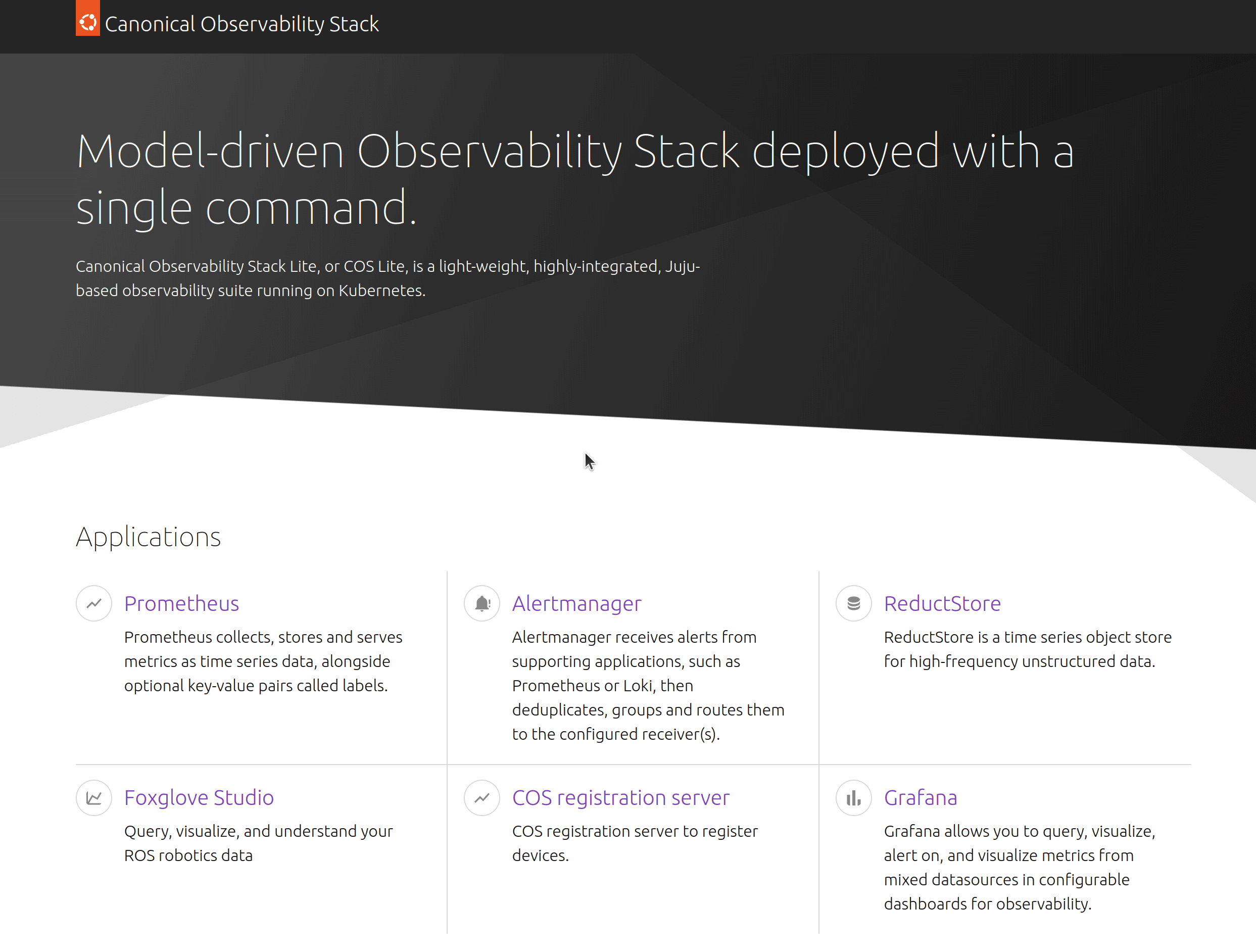The width and height of the screenshot is (1256, 952).
Task: Click the Foxglove Studio chart icon
Action: pos(93,797)
